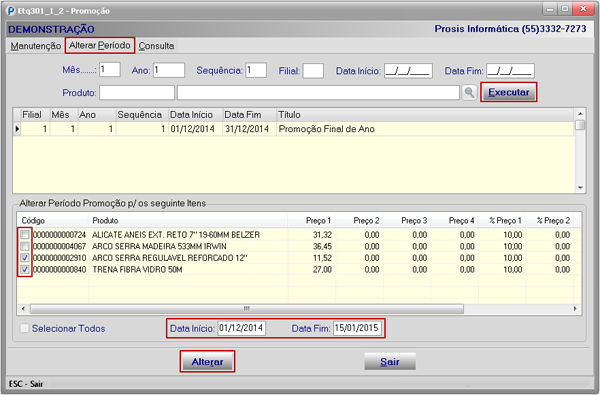
Task: Click the Sair button
Action: point(390,362)
